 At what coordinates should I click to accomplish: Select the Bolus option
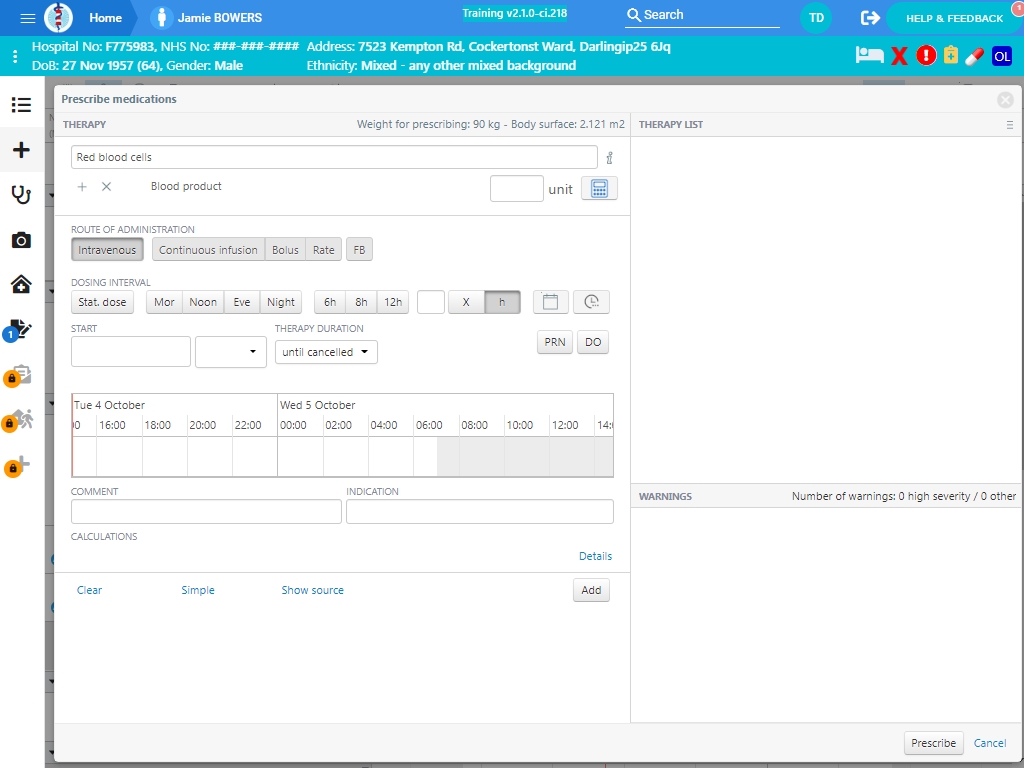(x=285, y=249)
